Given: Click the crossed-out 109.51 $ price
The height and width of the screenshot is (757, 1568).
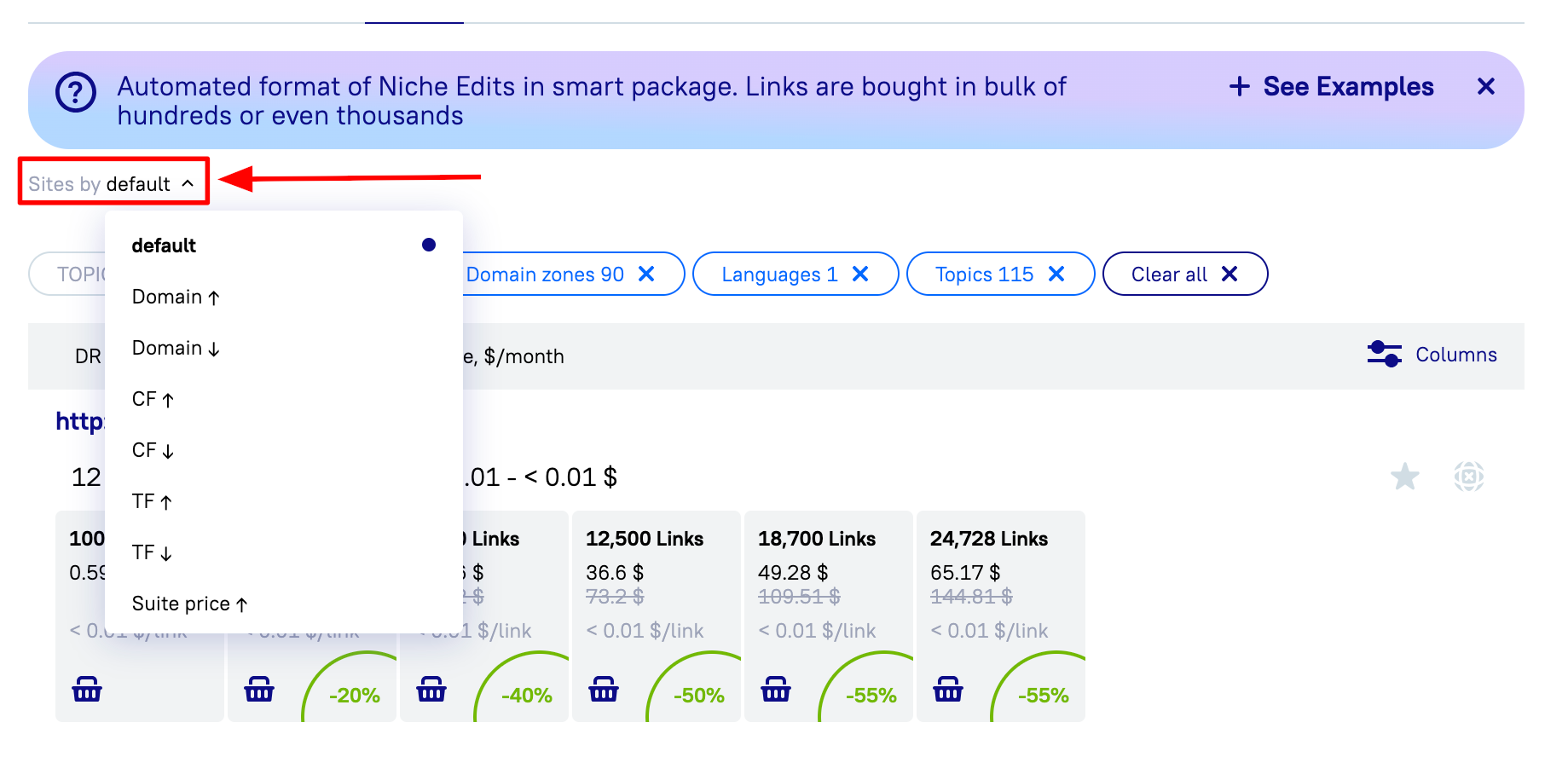Looking at the screenshot, I should [799, 597].
